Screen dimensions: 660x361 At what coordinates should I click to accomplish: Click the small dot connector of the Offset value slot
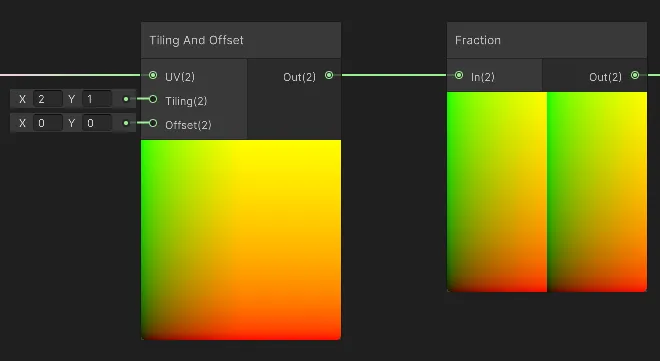126,123
